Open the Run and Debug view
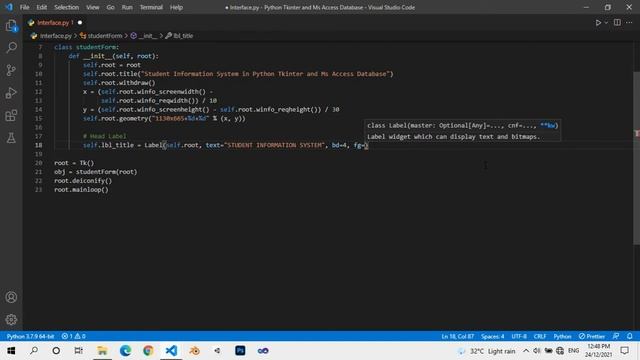The height and width of the screenshot is (360, 640). (11, 93)
